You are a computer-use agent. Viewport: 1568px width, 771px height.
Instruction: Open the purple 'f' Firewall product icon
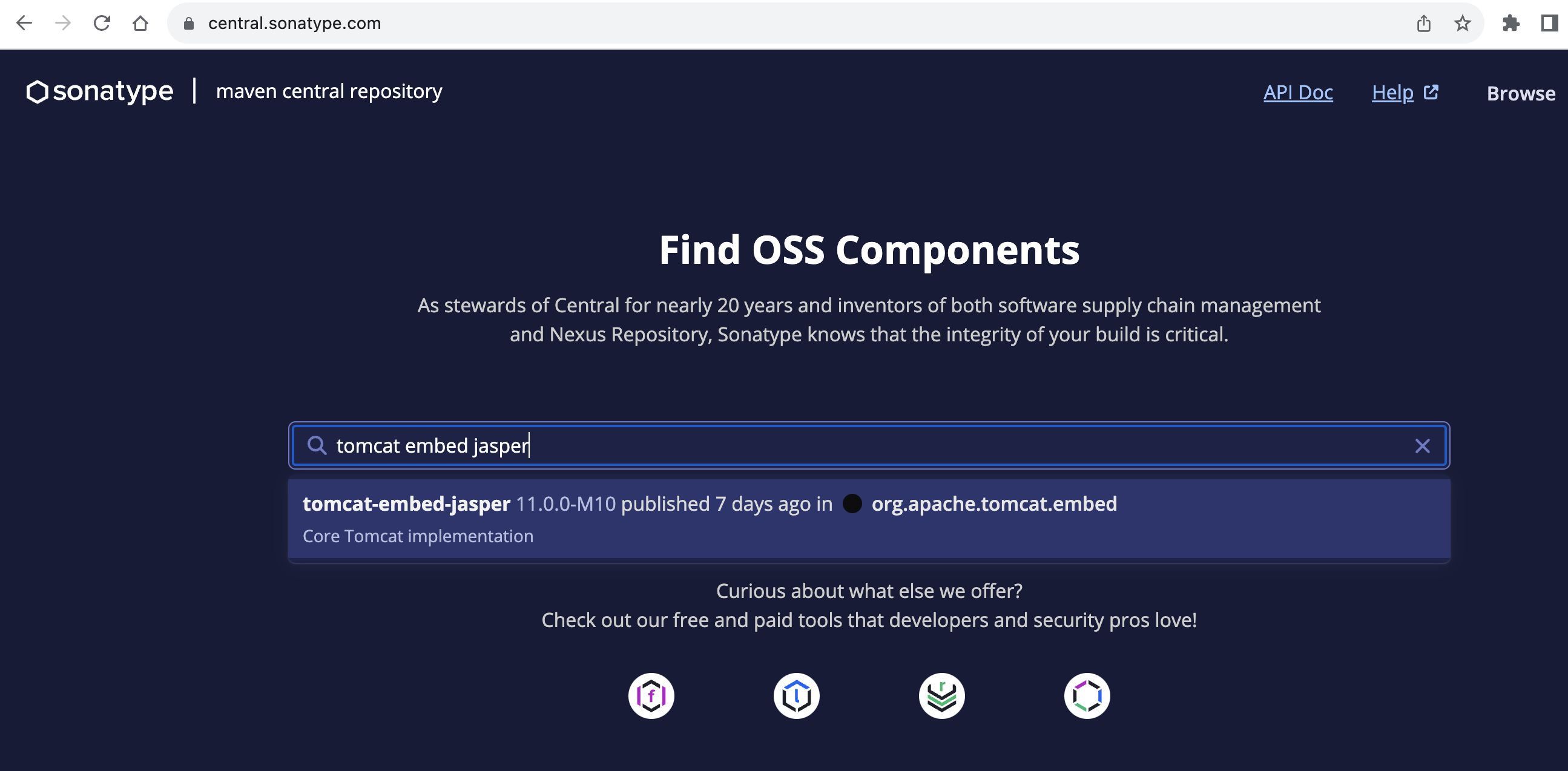pos(651,695)
